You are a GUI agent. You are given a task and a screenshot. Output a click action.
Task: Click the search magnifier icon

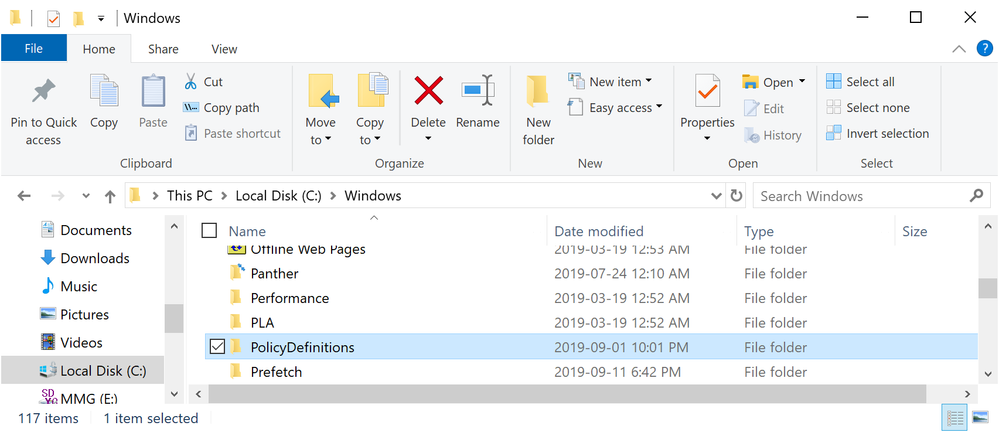[976, 195]
